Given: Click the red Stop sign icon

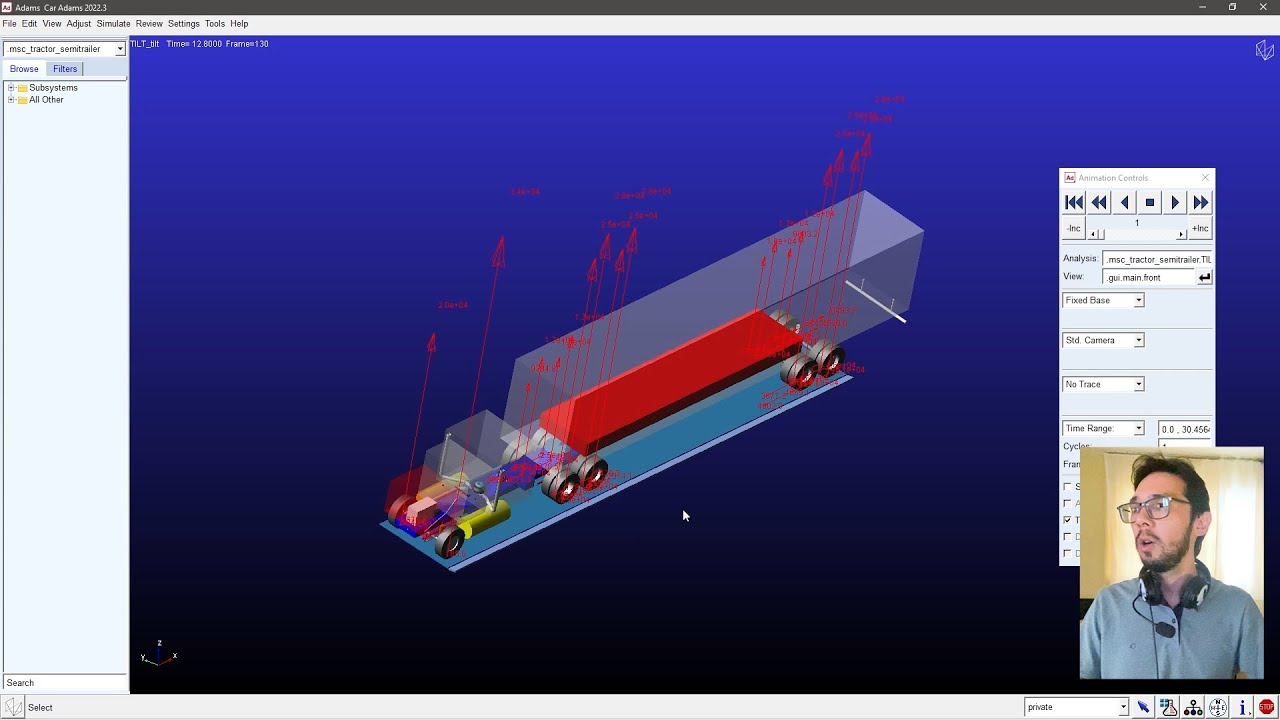Looking at the screenshot, I should tap(1267, 707).
